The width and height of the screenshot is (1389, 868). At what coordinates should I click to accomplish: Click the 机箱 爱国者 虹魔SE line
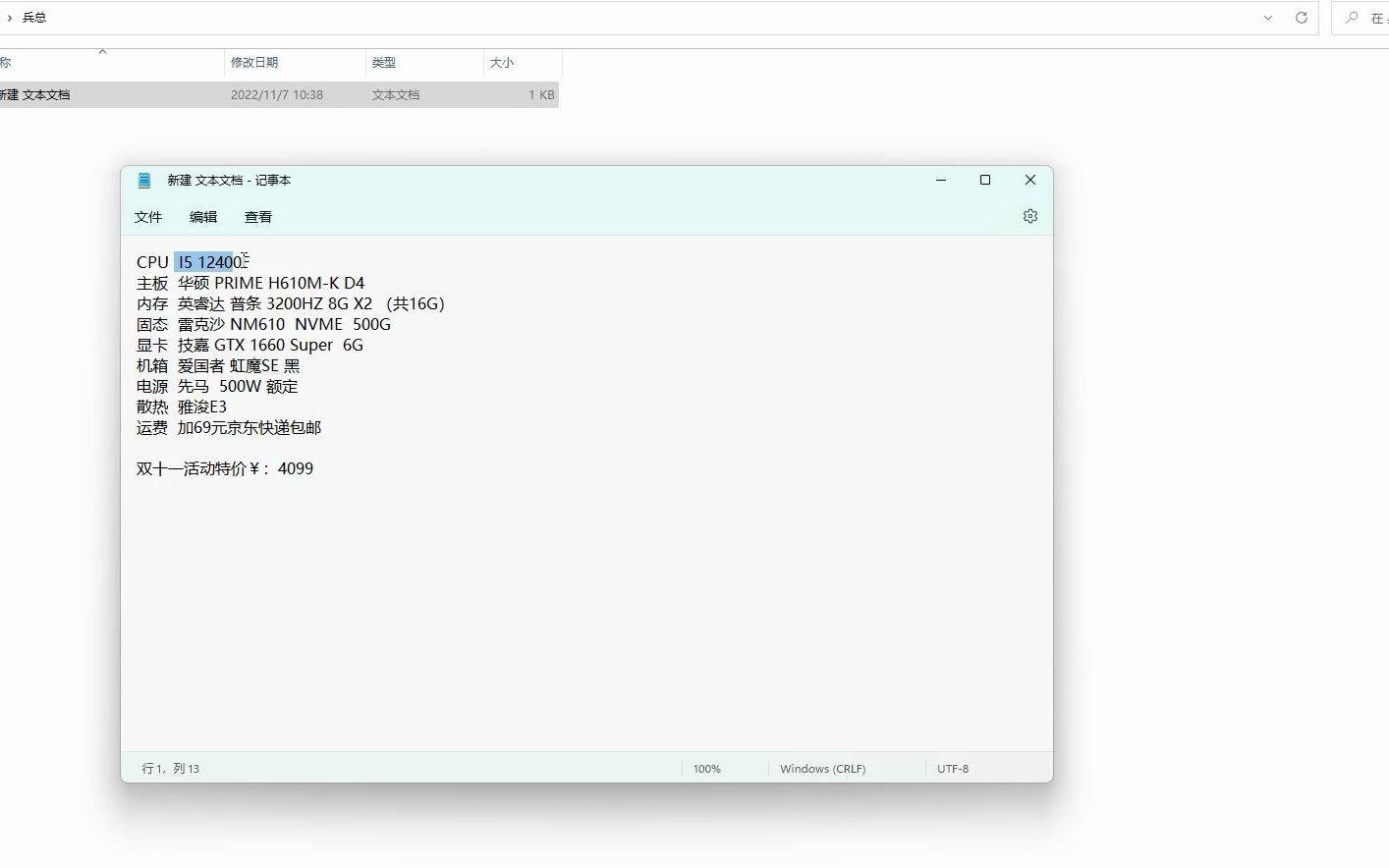(x=218, y=365)
